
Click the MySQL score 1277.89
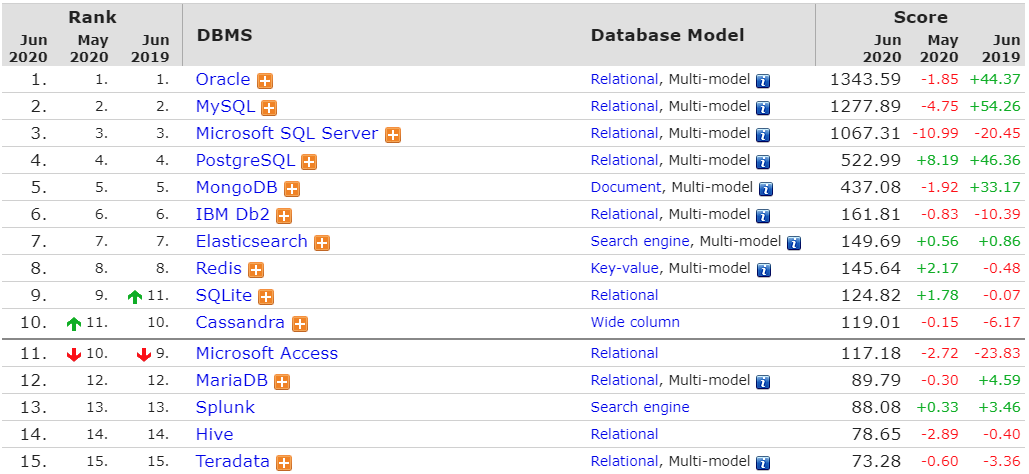click(x=866, y=106)
